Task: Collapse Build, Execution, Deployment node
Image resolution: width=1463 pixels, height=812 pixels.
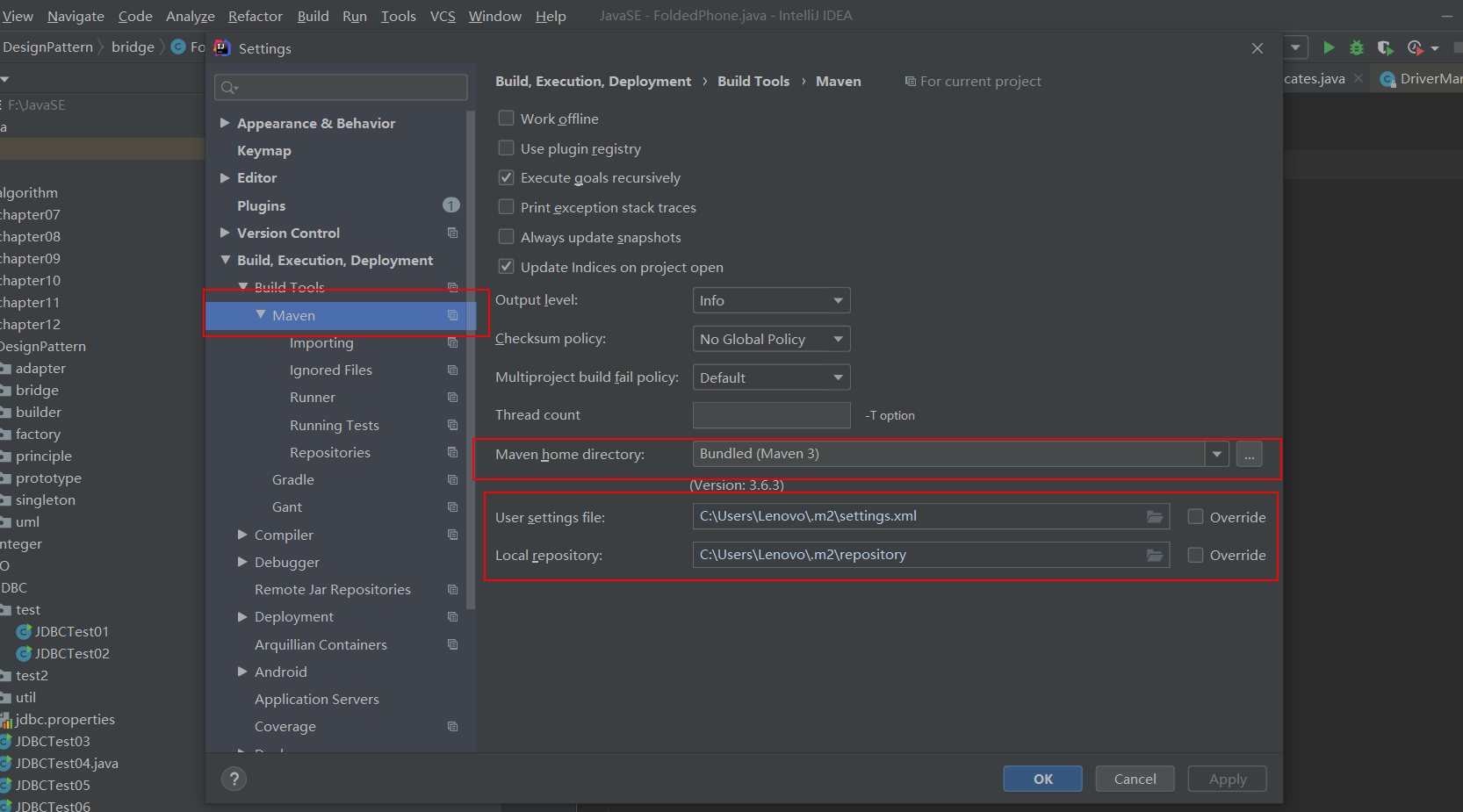Action: (225, 260)
